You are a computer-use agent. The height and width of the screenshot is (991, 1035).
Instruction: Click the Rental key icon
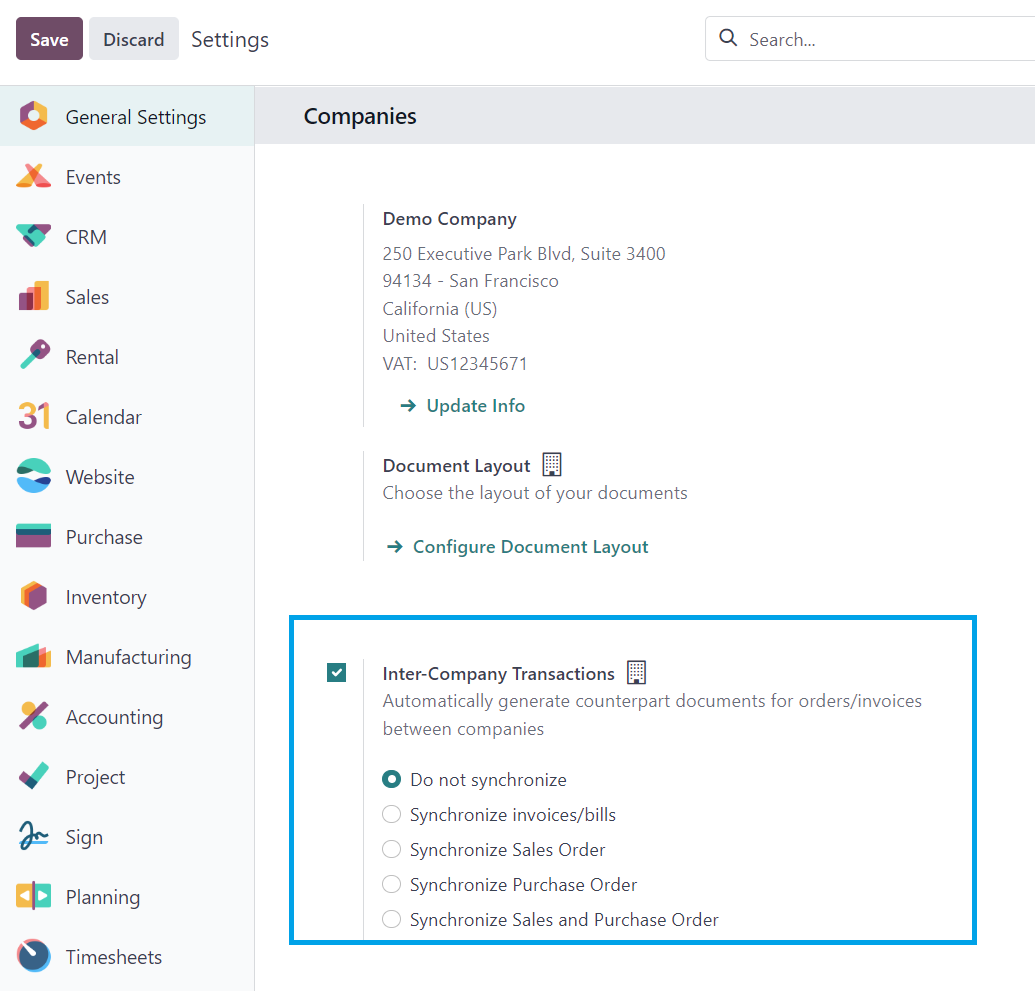34,355
